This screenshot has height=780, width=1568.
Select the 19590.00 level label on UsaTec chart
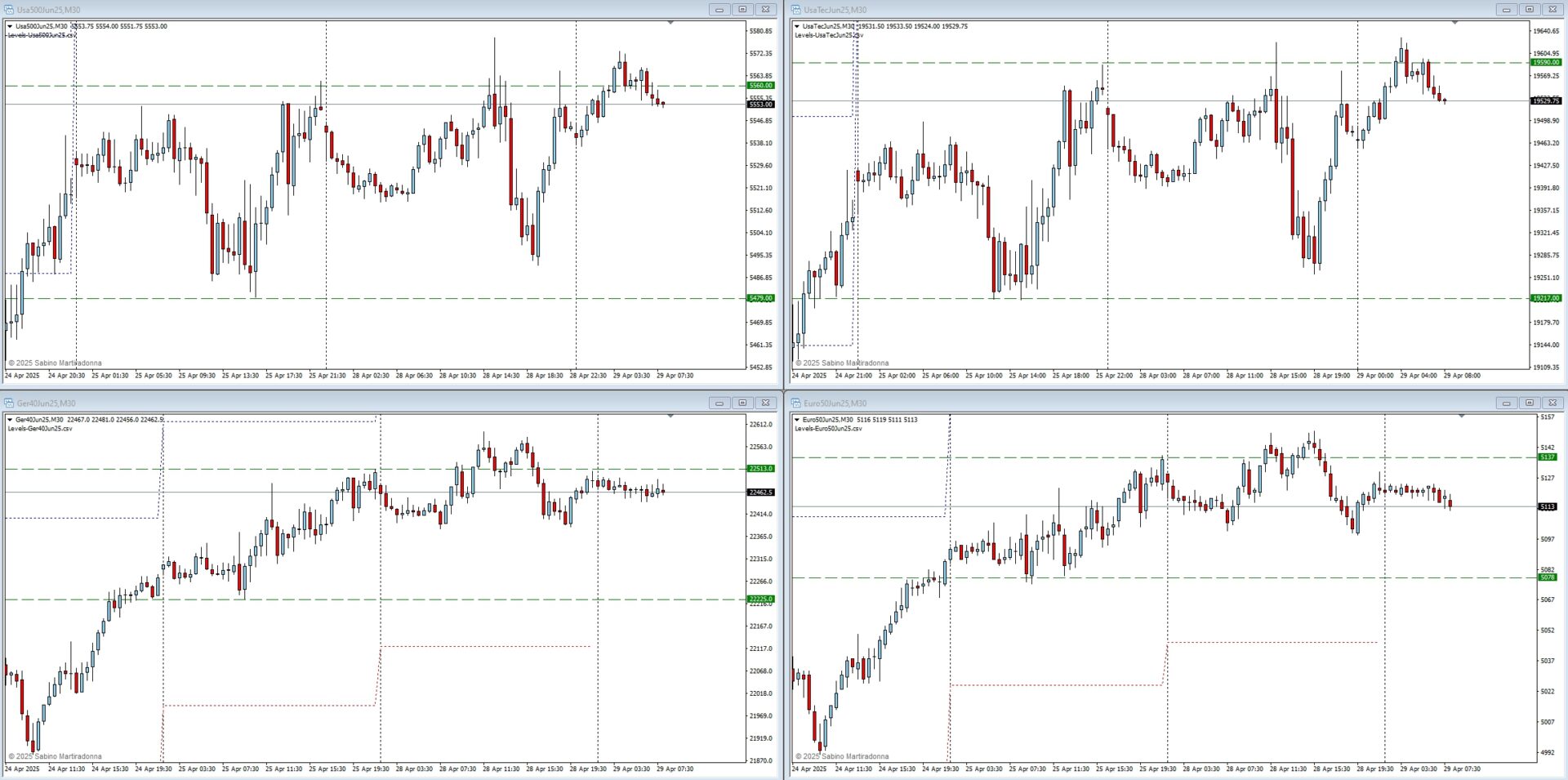point(1546,62)
